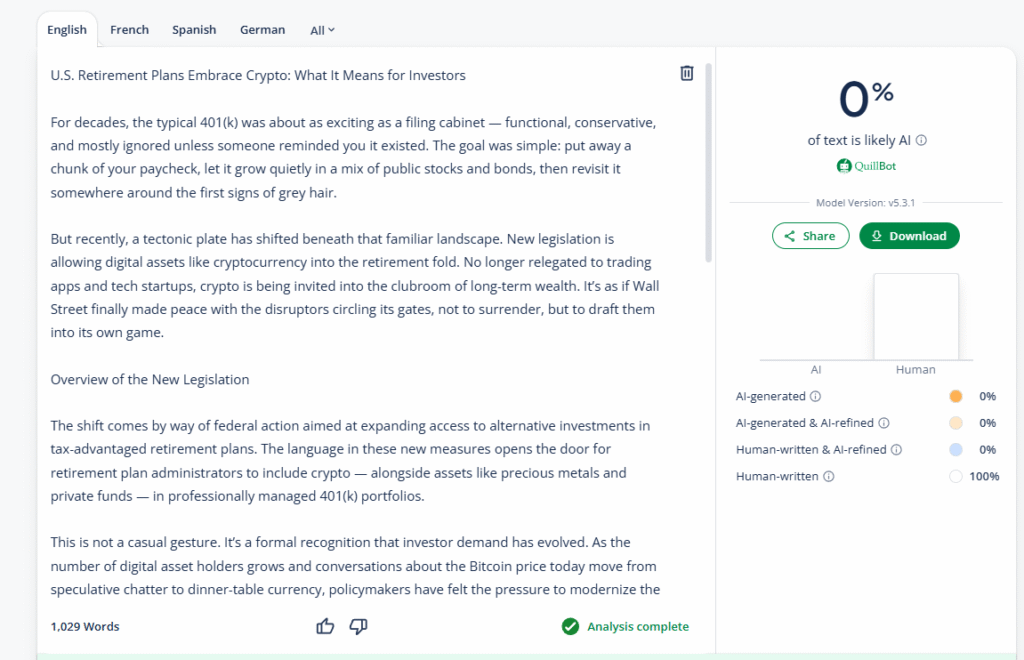The height and width of the screenshot is (660, 1024).
Task: Click the Human bar in the chart
Action: pos(916,317)
